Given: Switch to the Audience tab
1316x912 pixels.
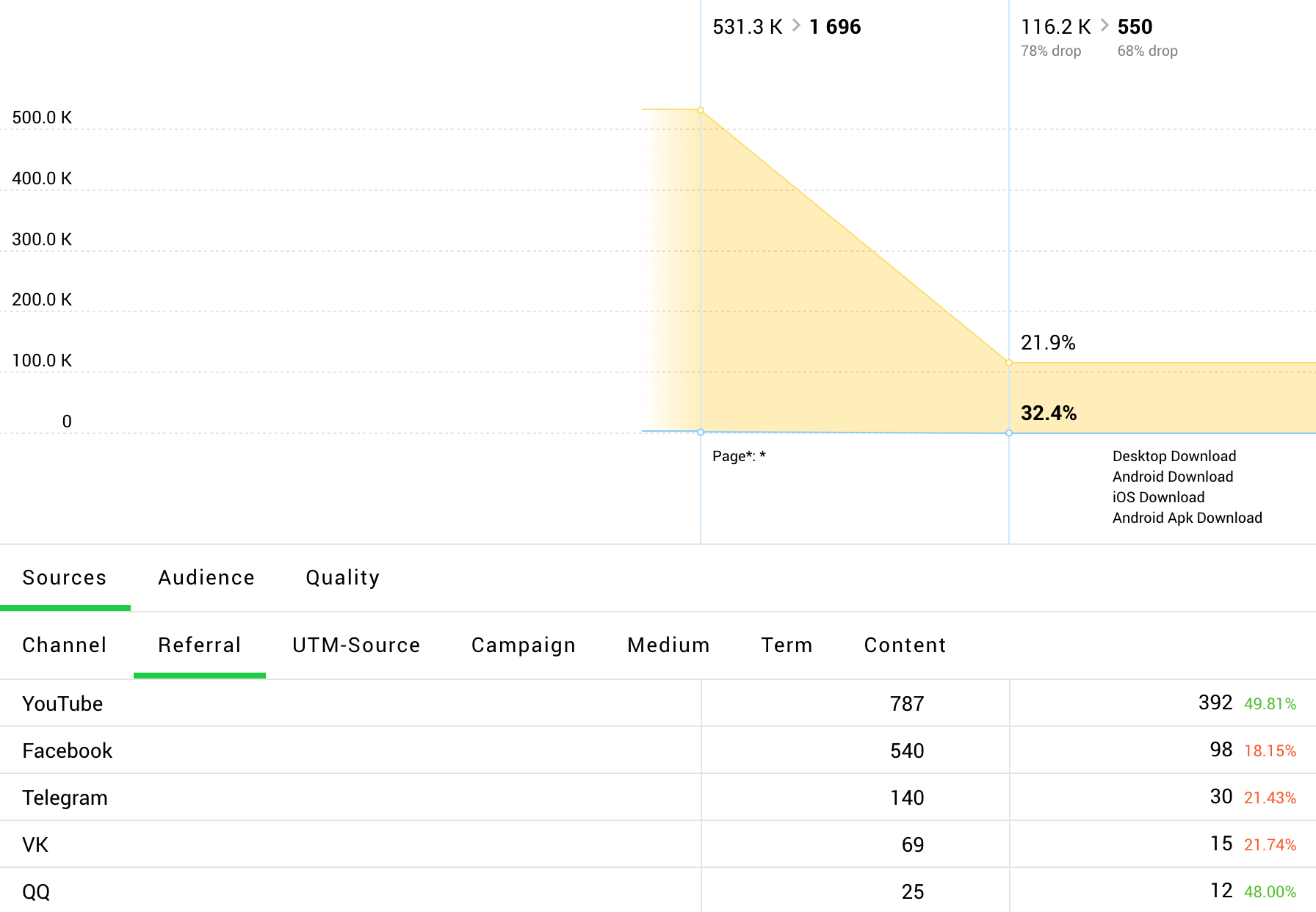Looking at the screenshot, I should click(206, 578).
